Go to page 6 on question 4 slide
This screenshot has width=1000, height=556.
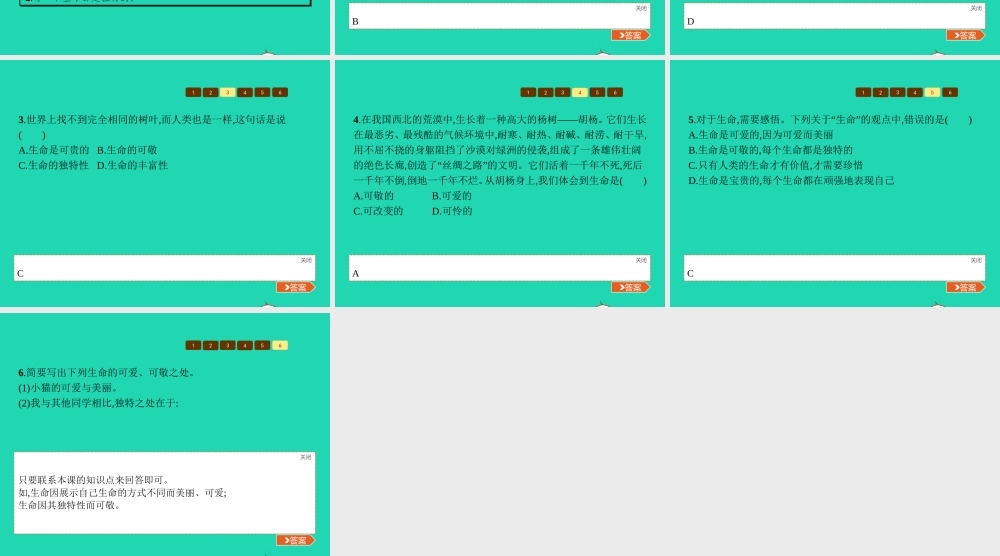click(x=615, y=92)
